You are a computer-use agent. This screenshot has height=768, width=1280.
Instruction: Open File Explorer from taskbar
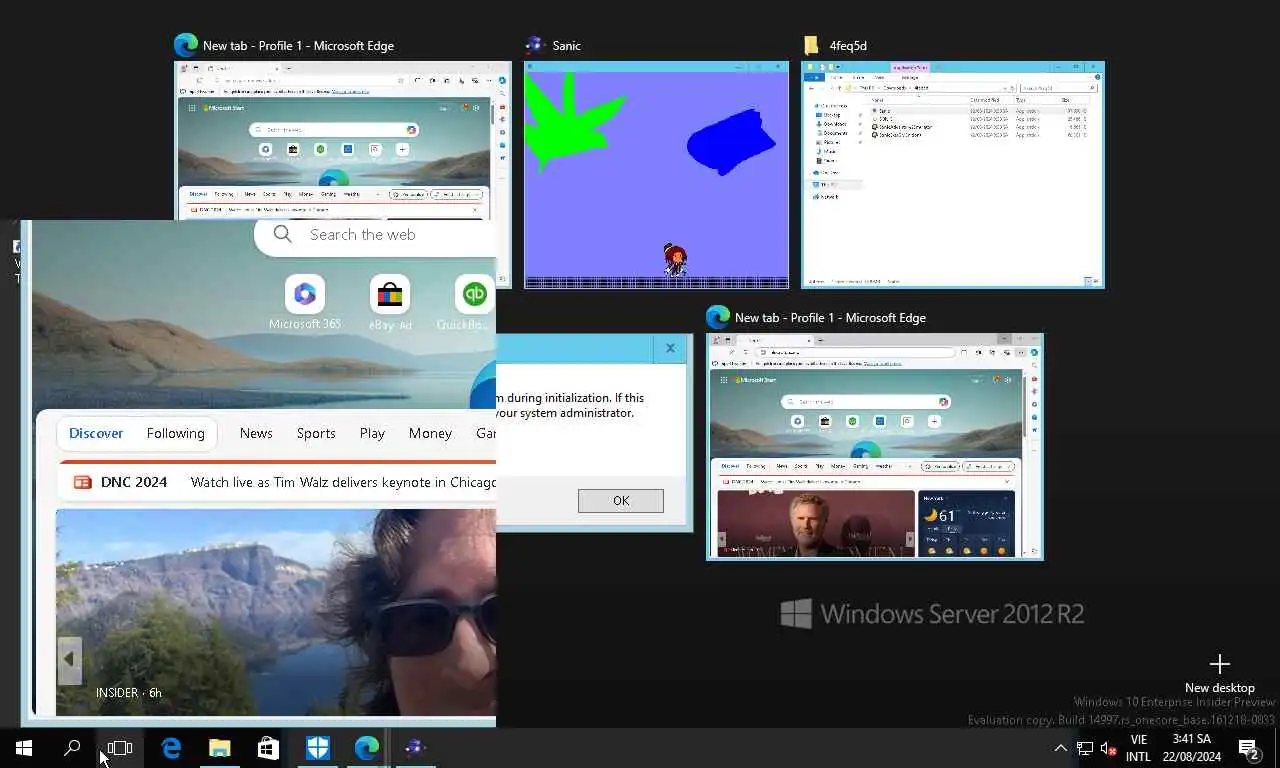point(220,748)
